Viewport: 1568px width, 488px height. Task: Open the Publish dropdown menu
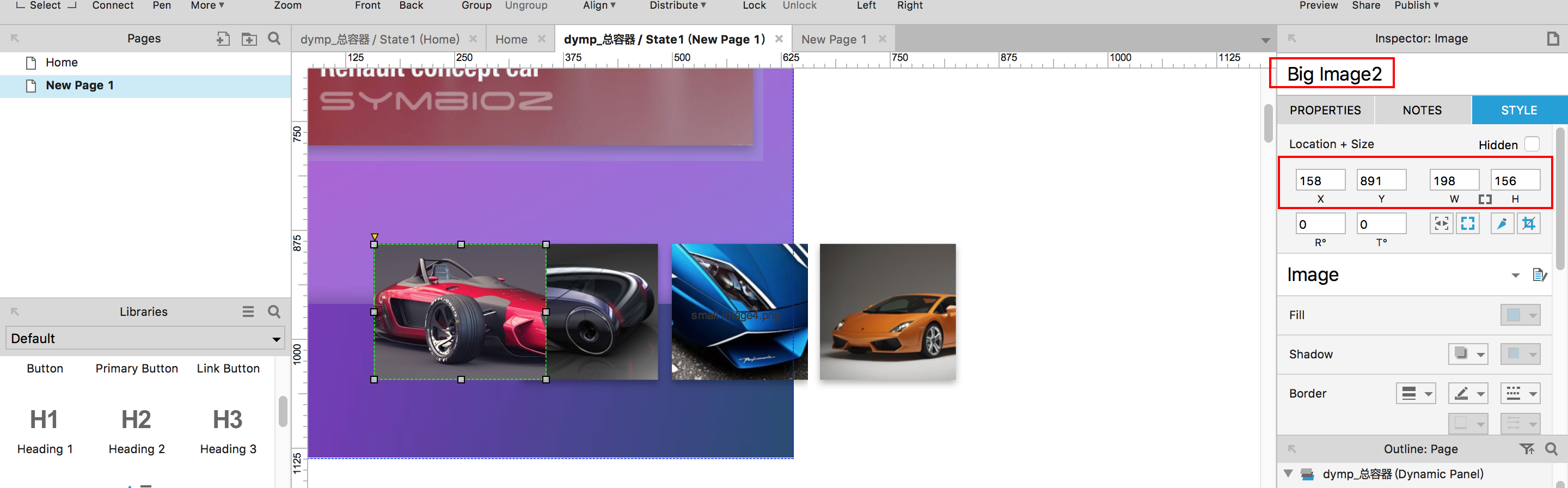[x=1417, y=5]
